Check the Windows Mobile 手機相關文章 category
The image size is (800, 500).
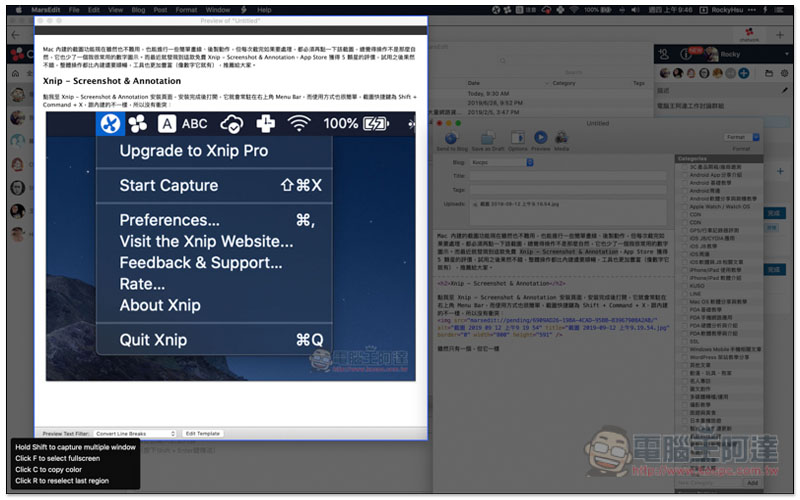coord(685,349)
